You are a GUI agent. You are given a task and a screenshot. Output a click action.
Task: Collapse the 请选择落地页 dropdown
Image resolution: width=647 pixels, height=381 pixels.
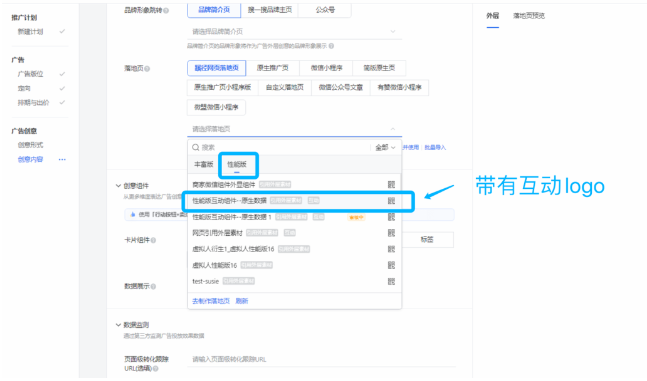295,129
